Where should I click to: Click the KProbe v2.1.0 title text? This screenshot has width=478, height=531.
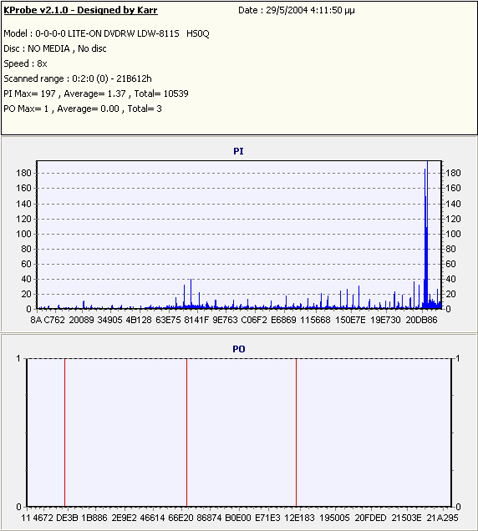pyautogui.click(x=80, y=10)
